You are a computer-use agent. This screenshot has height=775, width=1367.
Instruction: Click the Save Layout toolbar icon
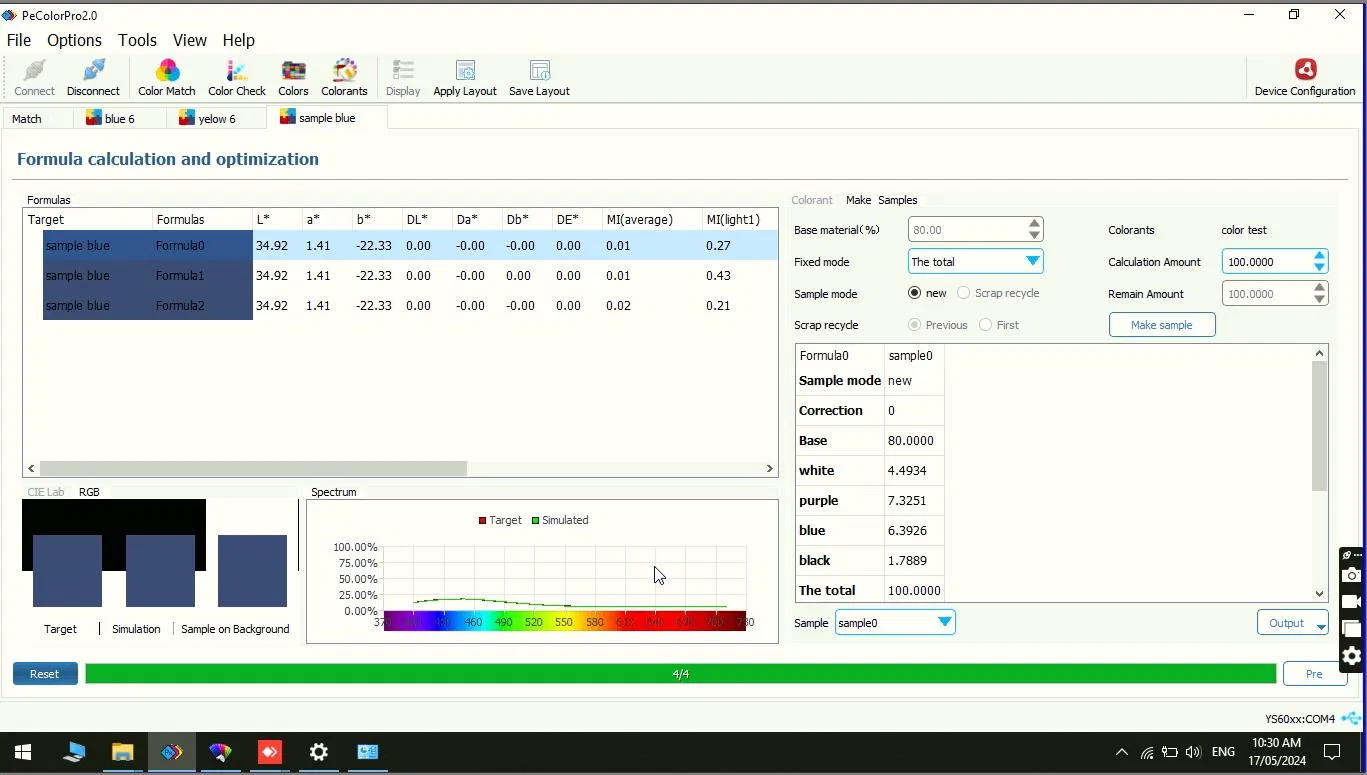point(538,77)
